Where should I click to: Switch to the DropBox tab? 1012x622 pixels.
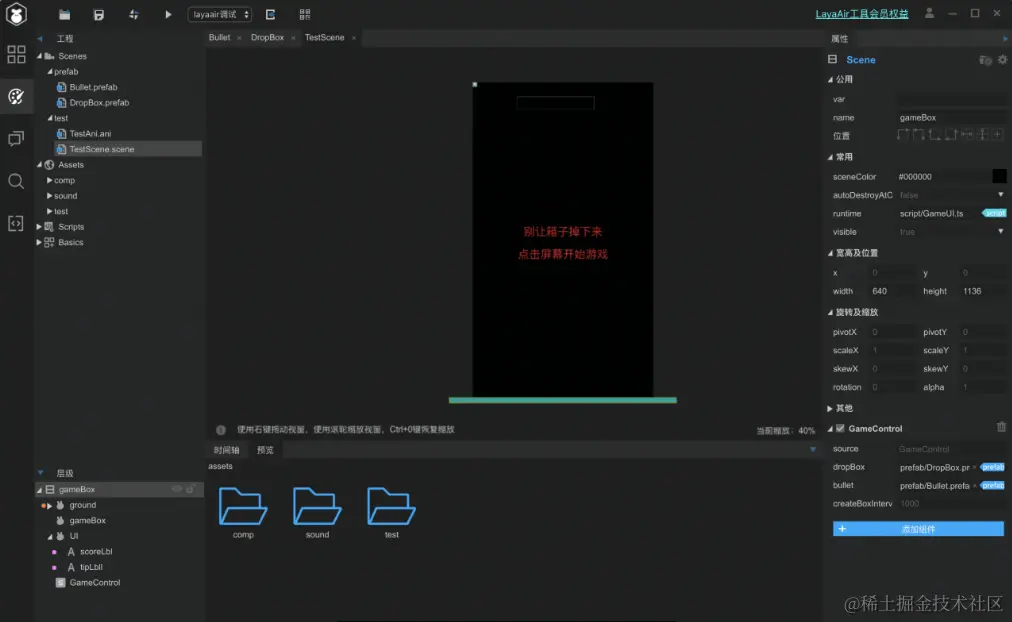click(267, 37)
